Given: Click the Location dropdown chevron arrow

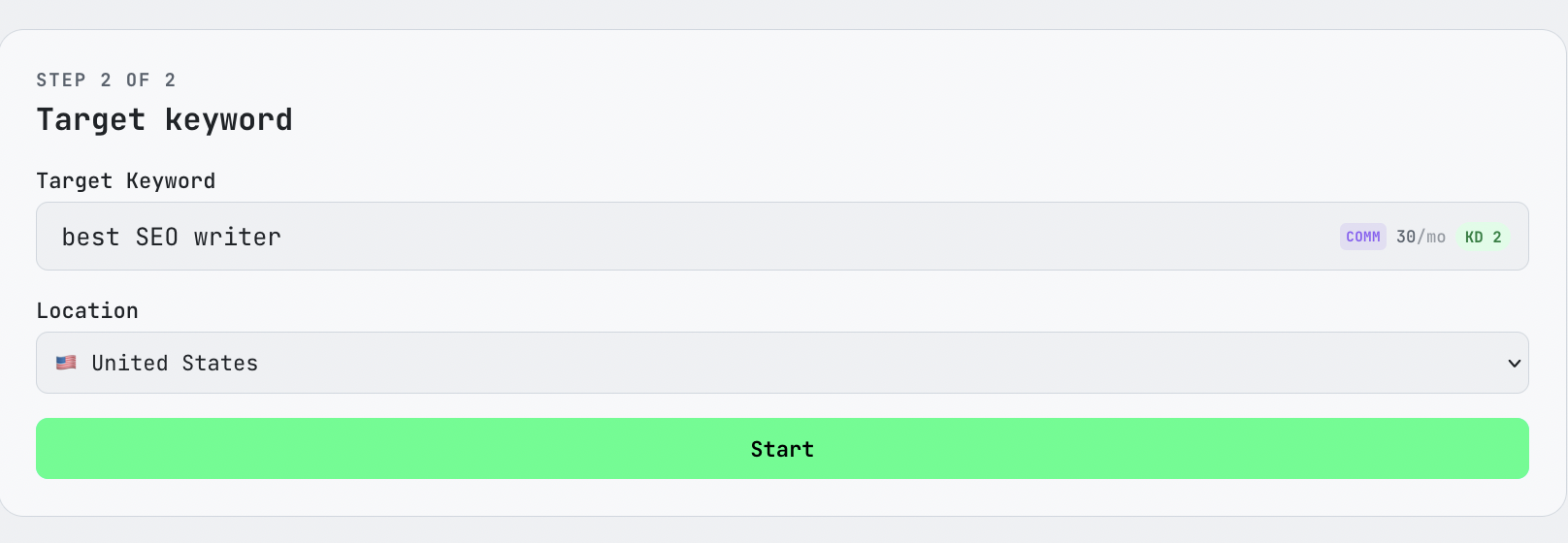Looking at the screenshot, I should coord(1514,364).
